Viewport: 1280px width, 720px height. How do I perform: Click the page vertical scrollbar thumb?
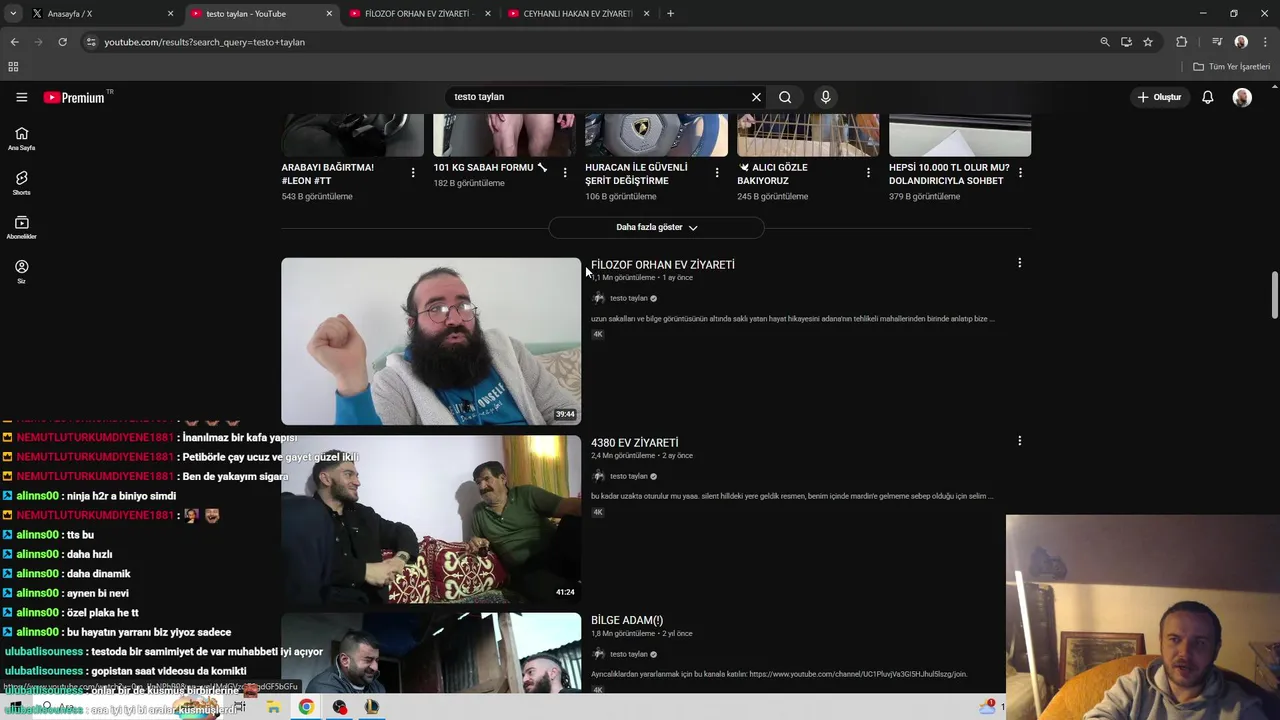pyautogui.click(x=1274, y=295)
